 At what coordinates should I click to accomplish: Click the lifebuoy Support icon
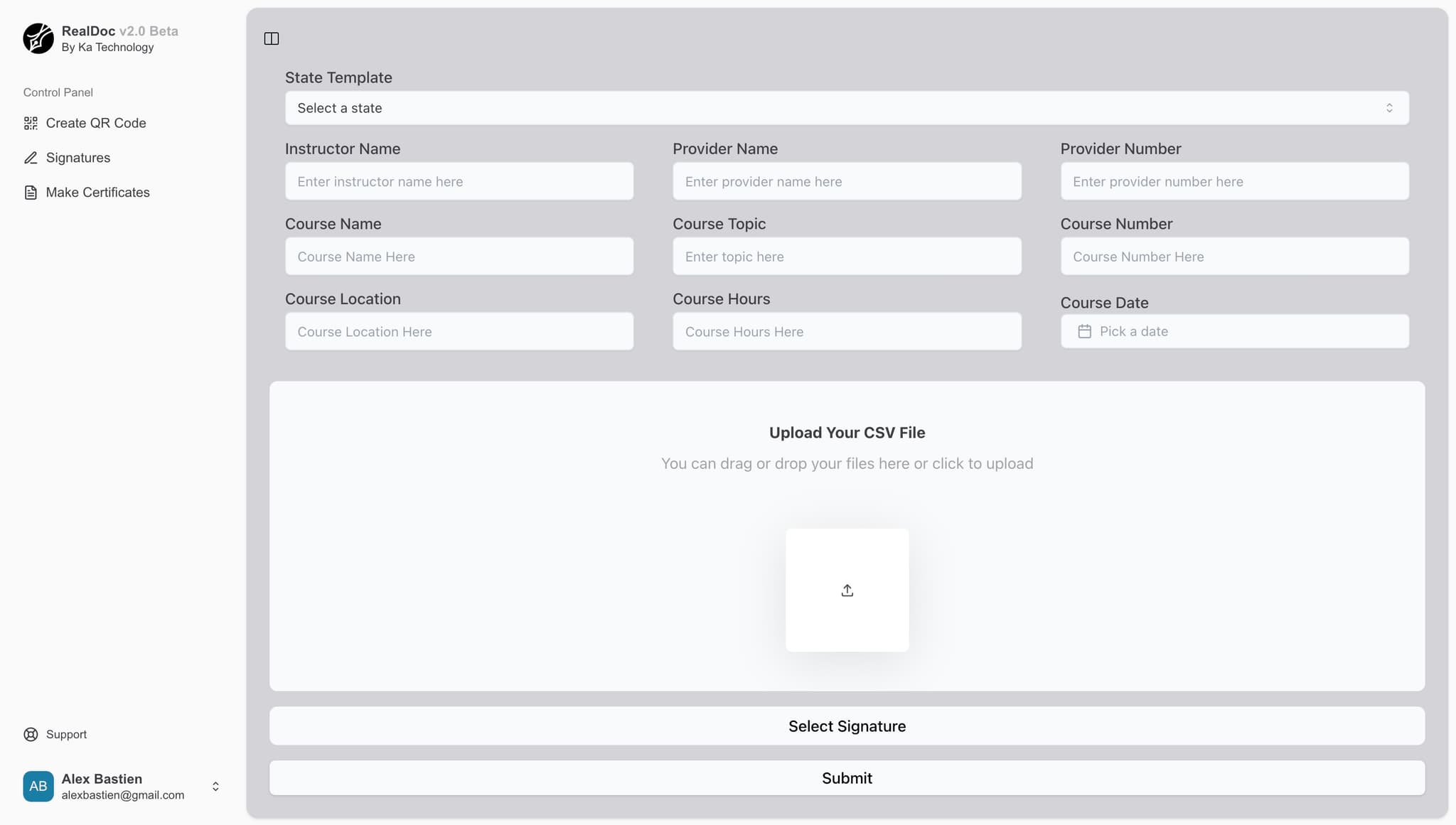pos(31,734)
